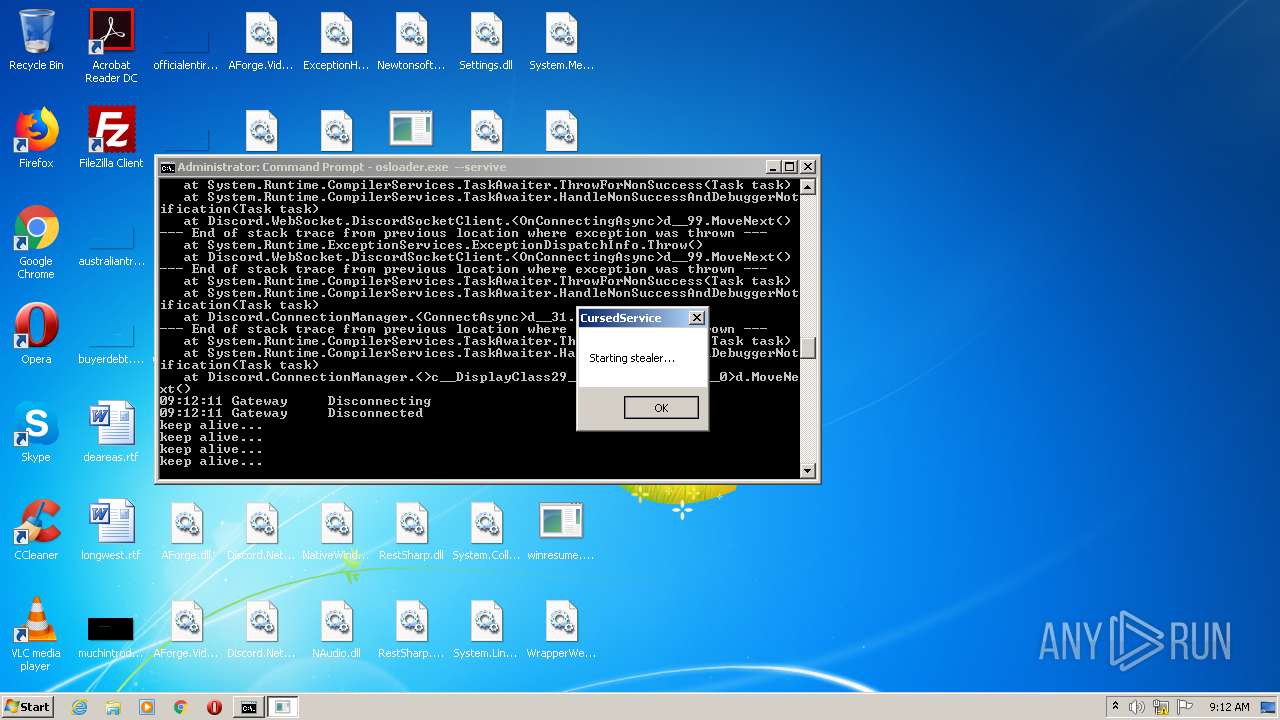Select the VLC media player shortcut

36,635
